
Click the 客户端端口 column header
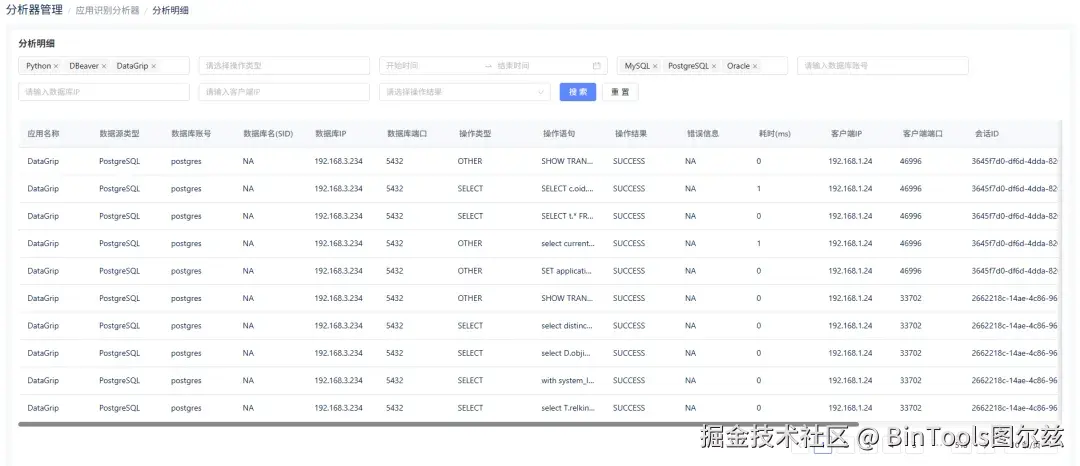point(922,134)
